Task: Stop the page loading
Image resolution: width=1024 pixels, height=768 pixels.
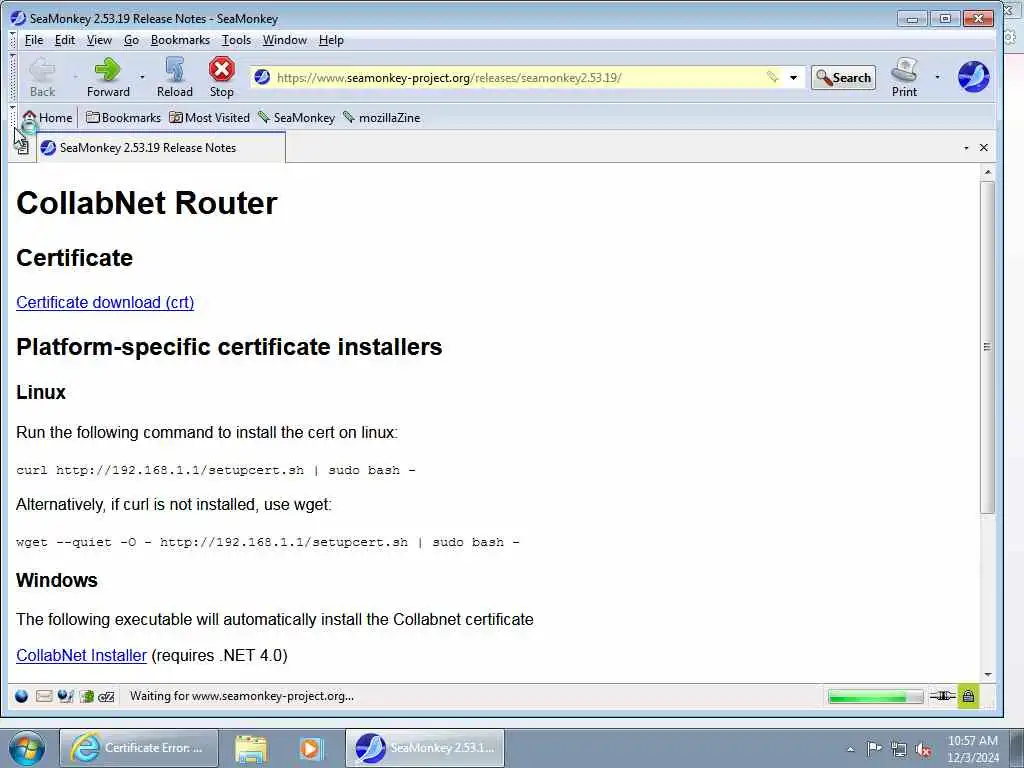Action: click(221, 77)
